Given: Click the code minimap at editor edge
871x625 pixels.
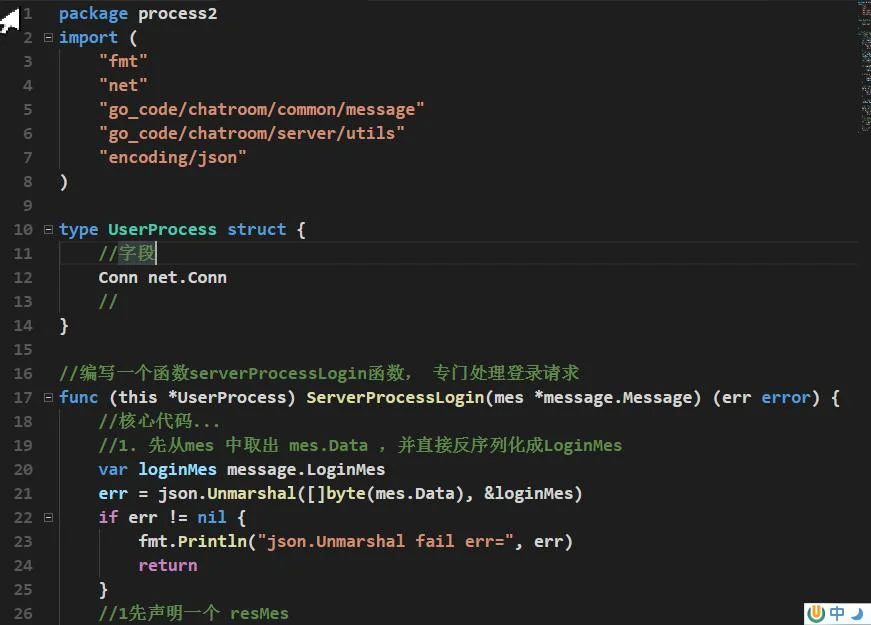Looking at the screenshot, I should pyautogui.click(x=864, y=67).
